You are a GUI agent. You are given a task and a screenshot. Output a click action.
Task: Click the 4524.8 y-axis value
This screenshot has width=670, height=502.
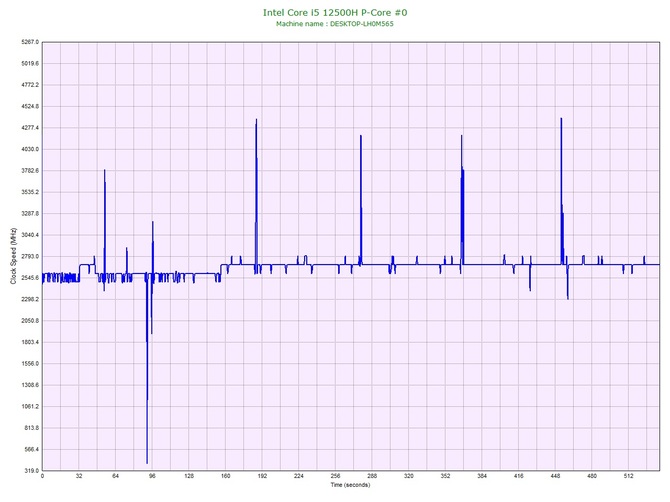coord(30,106)
